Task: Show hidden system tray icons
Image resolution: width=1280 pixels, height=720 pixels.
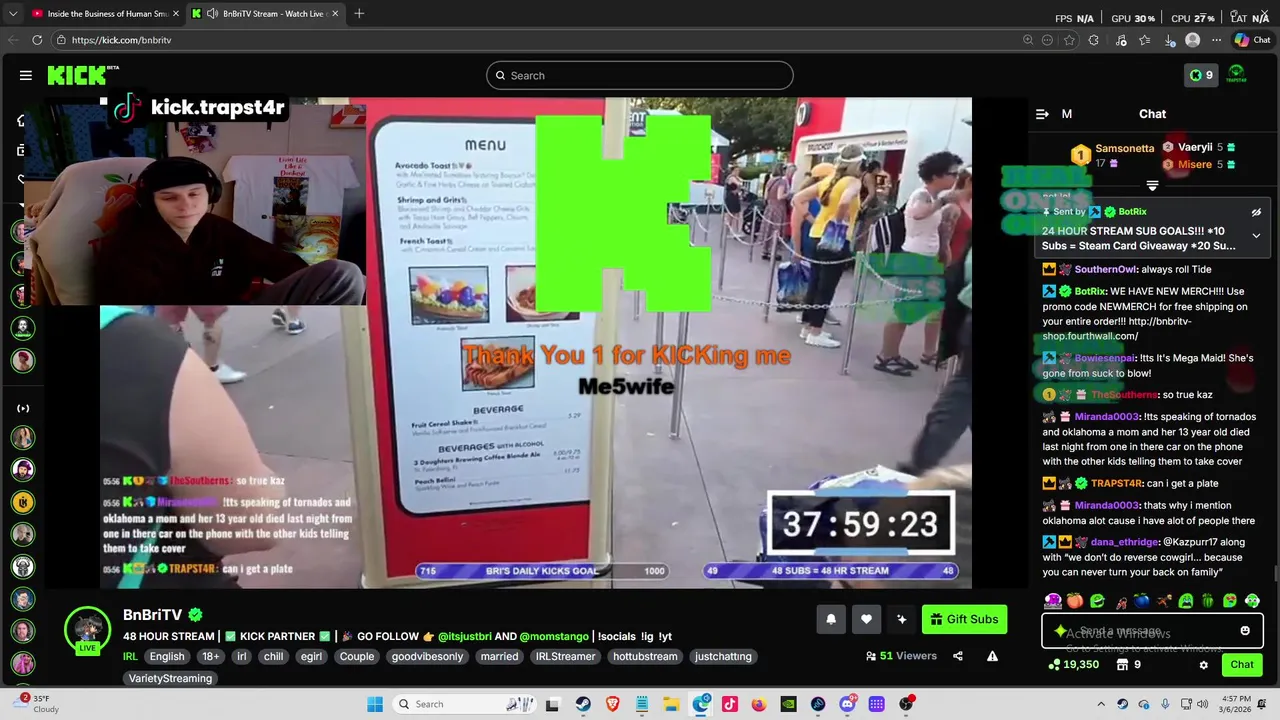Action: tap(1101, 704)
